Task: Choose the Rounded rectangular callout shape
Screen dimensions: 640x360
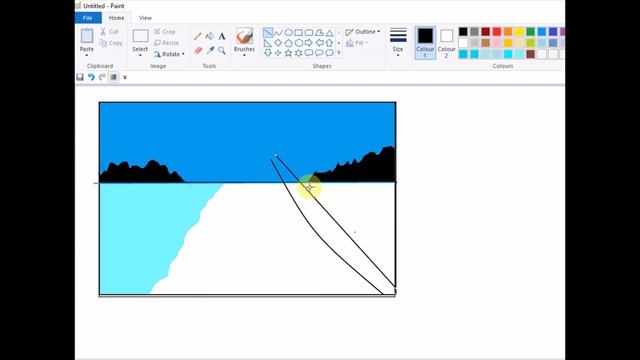Action: pyautogui.click(x=309, y=53)
